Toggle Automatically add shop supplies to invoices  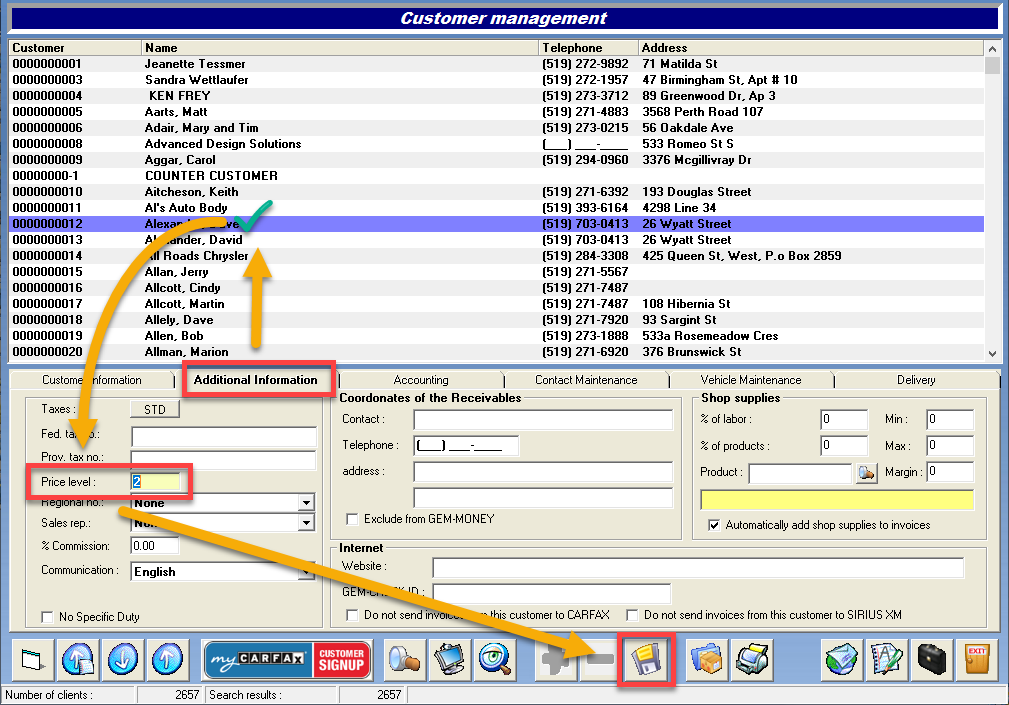(x=714, y=525)
